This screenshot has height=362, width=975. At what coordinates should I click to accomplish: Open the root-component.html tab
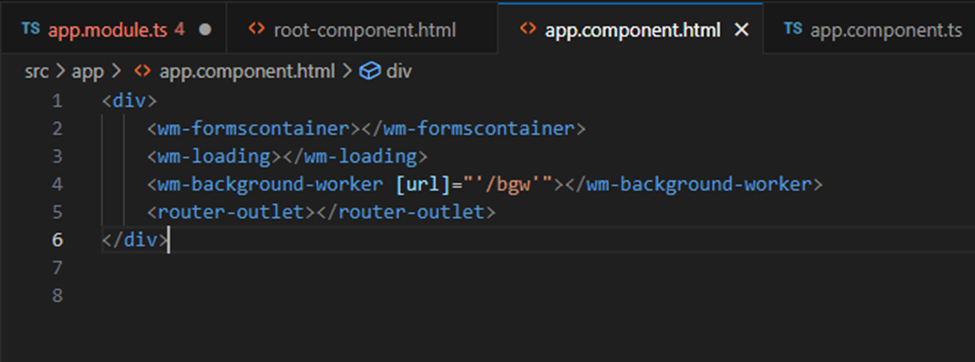(364, 29)
